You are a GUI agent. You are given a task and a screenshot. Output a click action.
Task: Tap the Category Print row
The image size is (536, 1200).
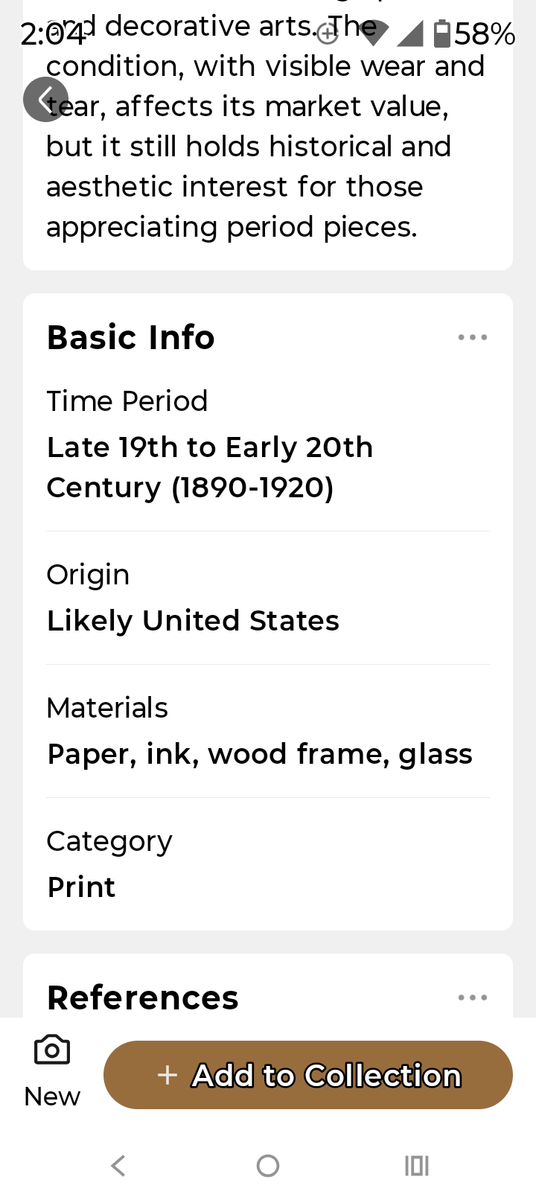pyautogui.click(x=268, y=864)
